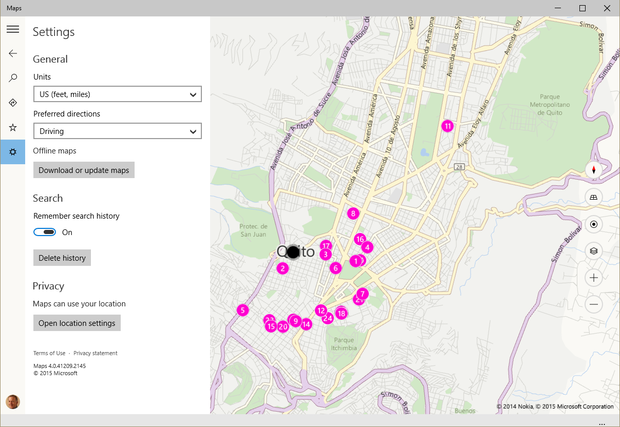This screenshot has width=620, height=427.
Task: Expand the Units dropdown
Action: [117, 94]
